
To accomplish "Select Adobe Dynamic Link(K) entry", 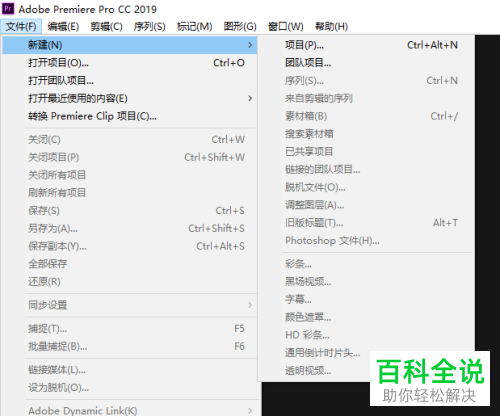I will tap(130, 410).
